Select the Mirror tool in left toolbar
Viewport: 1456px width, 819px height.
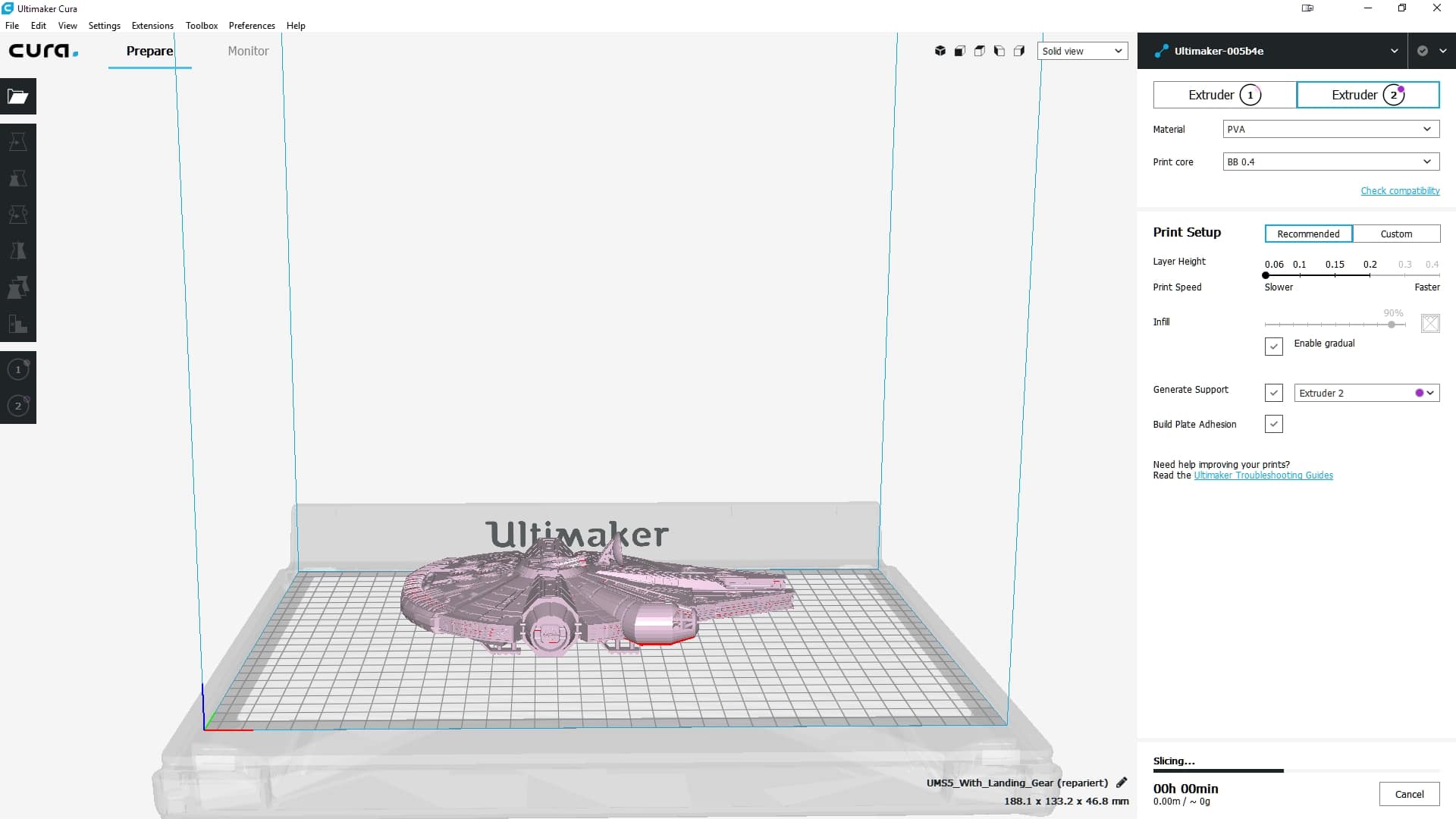click(x=18, y=251)
